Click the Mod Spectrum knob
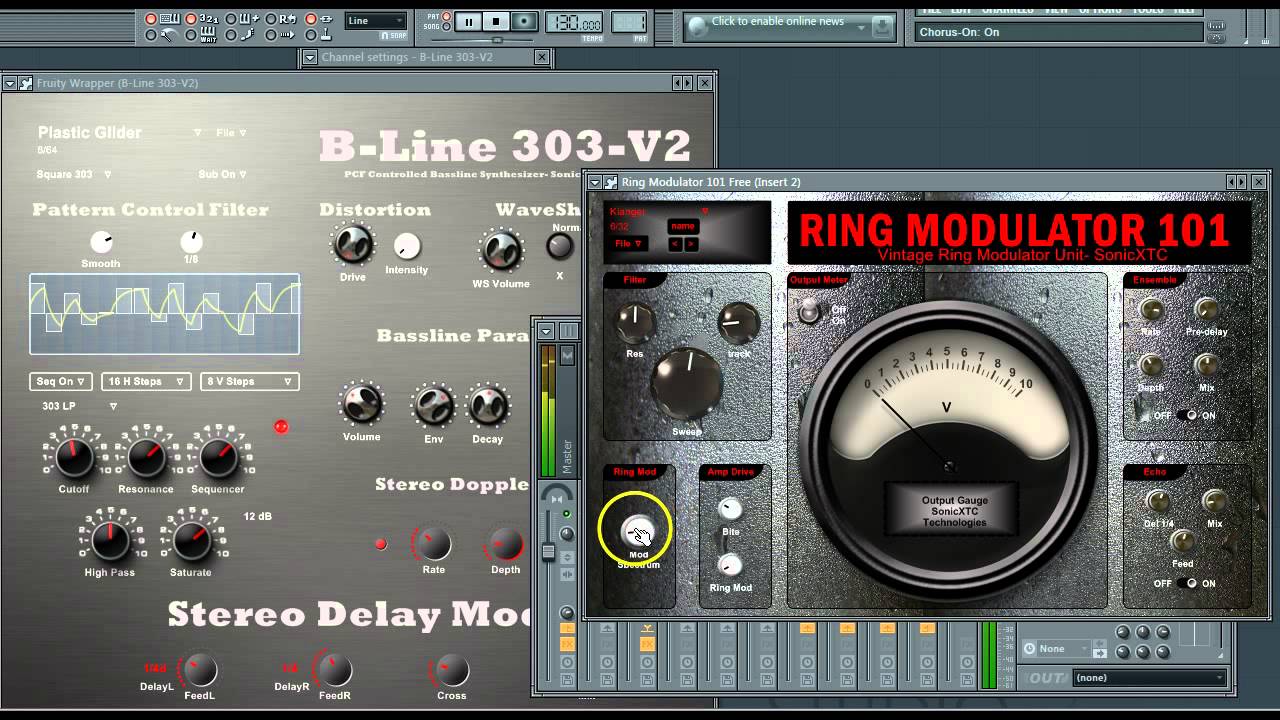 [638, 531]
